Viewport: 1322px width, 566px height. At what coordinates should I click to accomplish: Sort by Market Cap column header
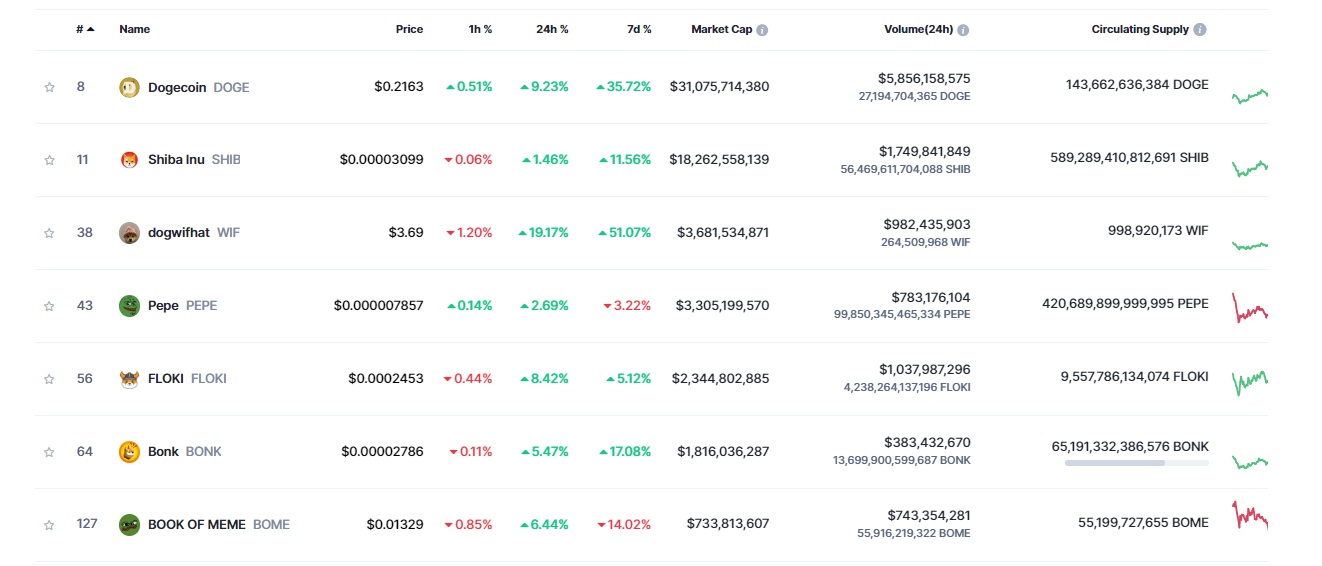pos(722,29)
